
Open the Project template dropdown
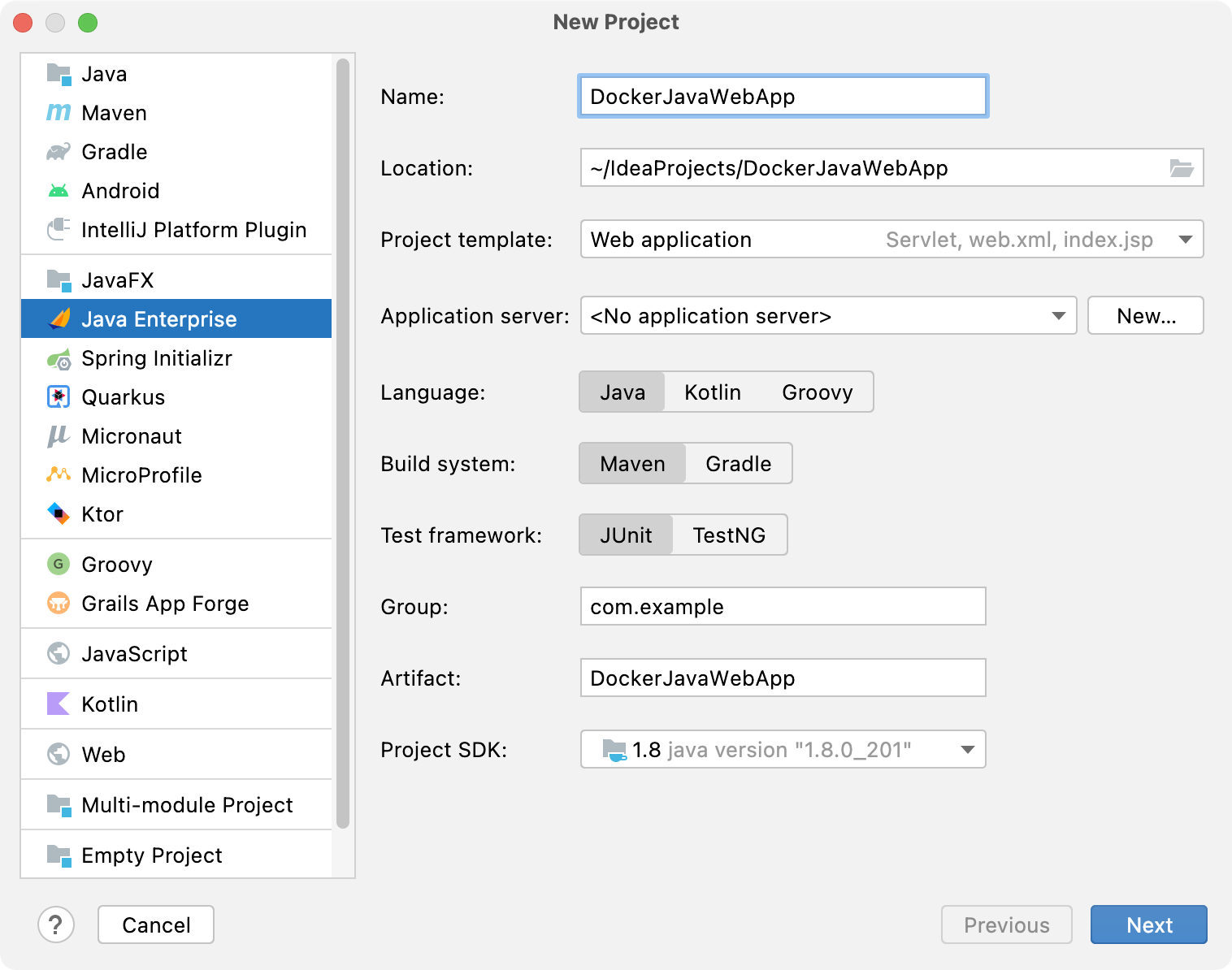(x=891, y=240)
